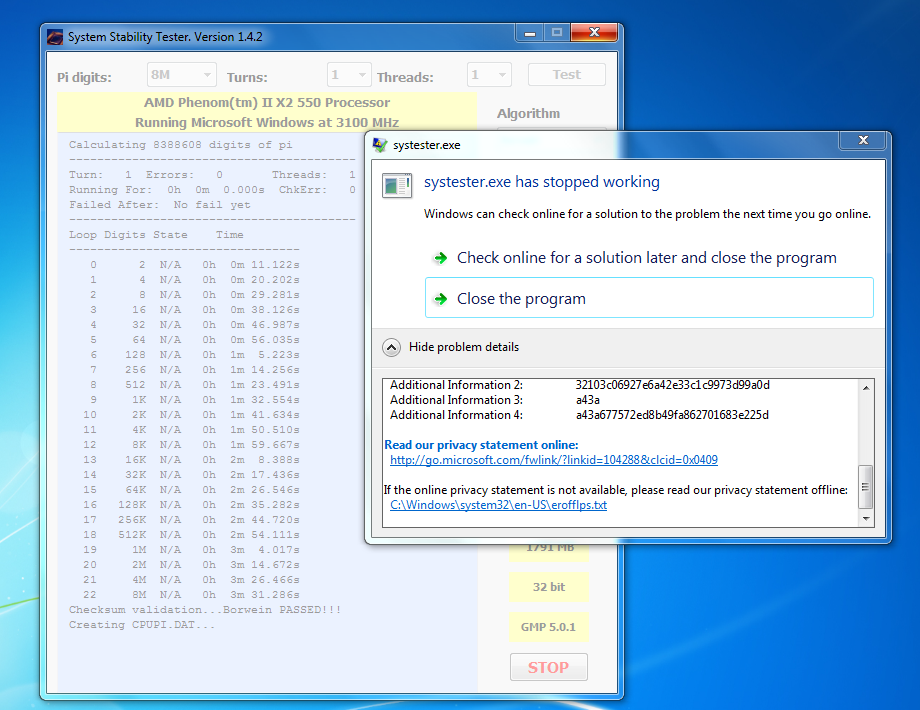Image resolution: width=920 pixels, height=710 pixels.
Task: Click the Additional Information 2 hash value
Action: tap(672, 385)
